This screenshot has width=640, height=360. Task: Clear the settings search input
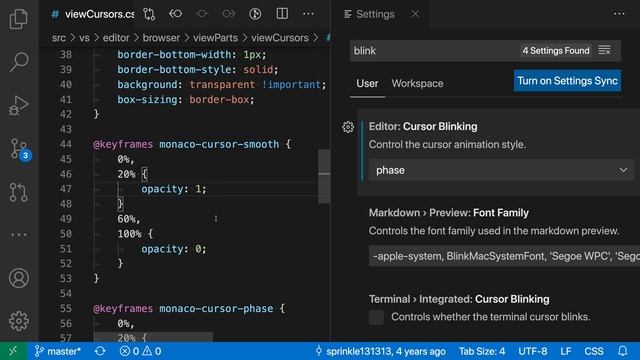coord(604,50)
